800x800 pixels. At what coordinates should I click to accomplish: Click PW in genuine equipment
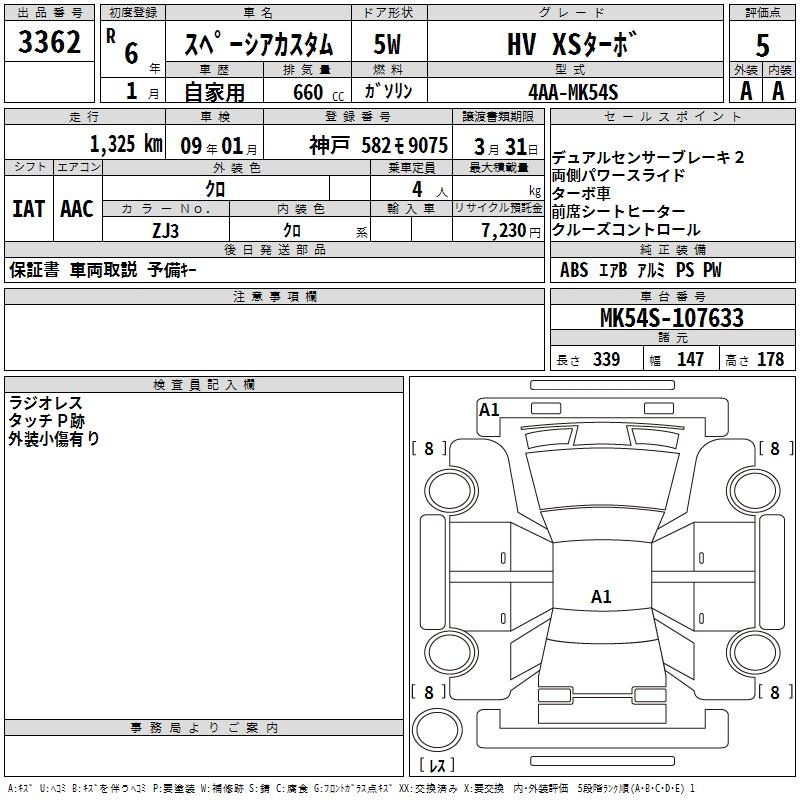(x=712, y=269)
